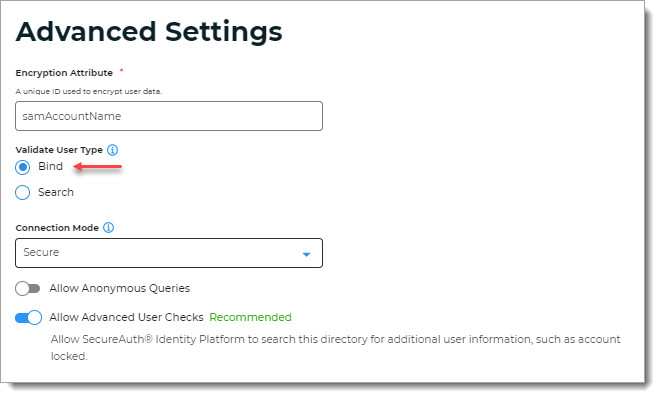660x398 pixels.
Task: Click the Connection Mode dropdown arrow
Action: pyautogui.click(x=306, y=254)
